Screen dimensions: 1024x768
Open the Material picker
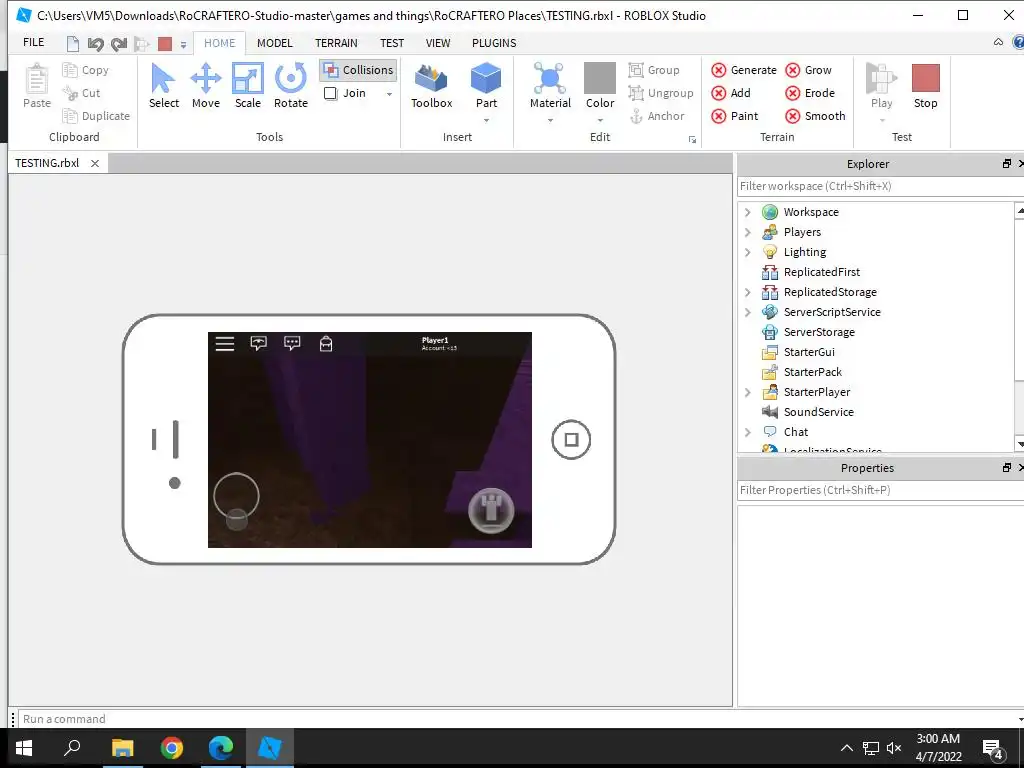point(550,86)
